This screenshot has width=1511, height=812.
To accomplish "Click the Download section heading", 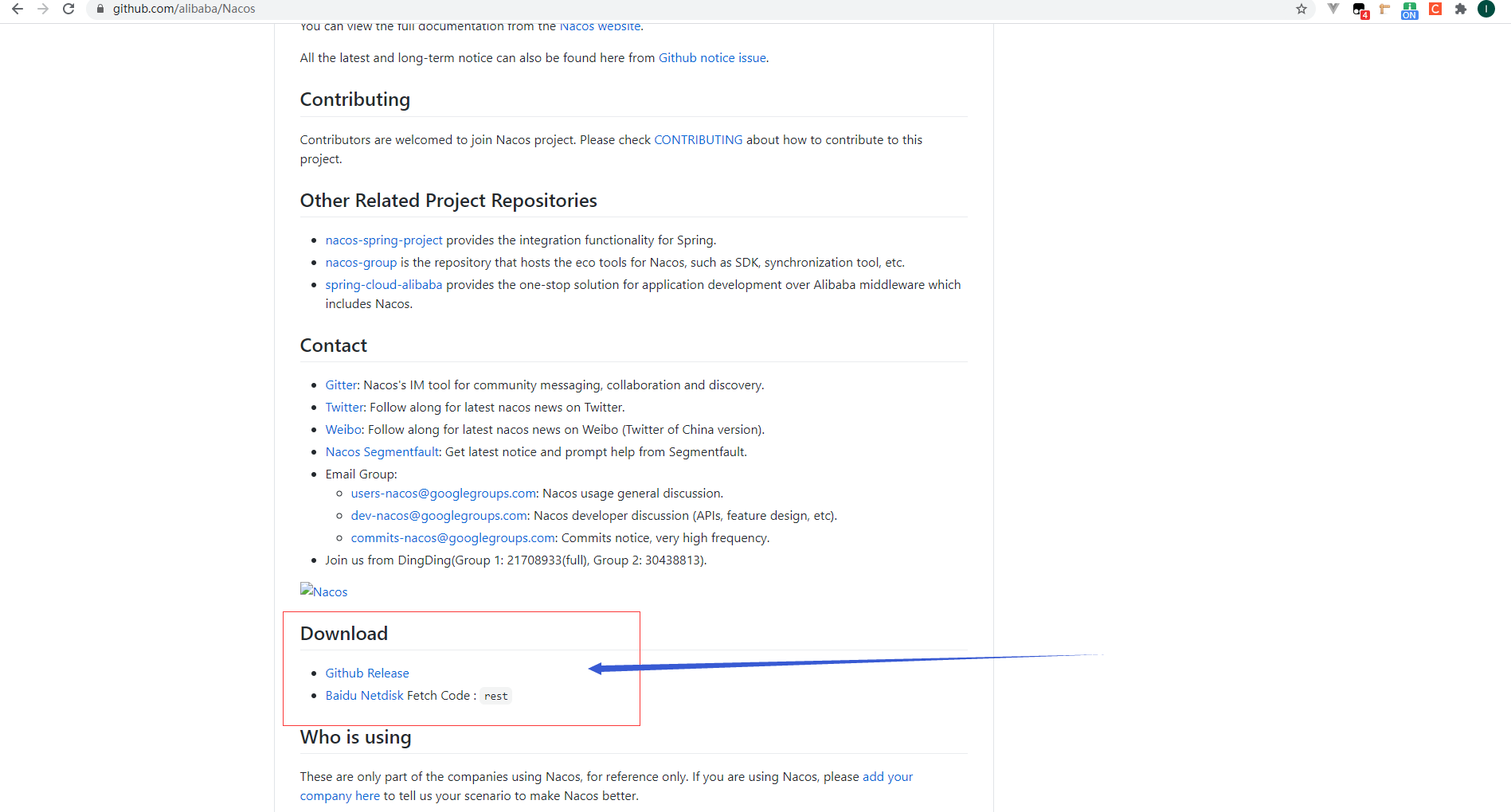I will [344, 634].
